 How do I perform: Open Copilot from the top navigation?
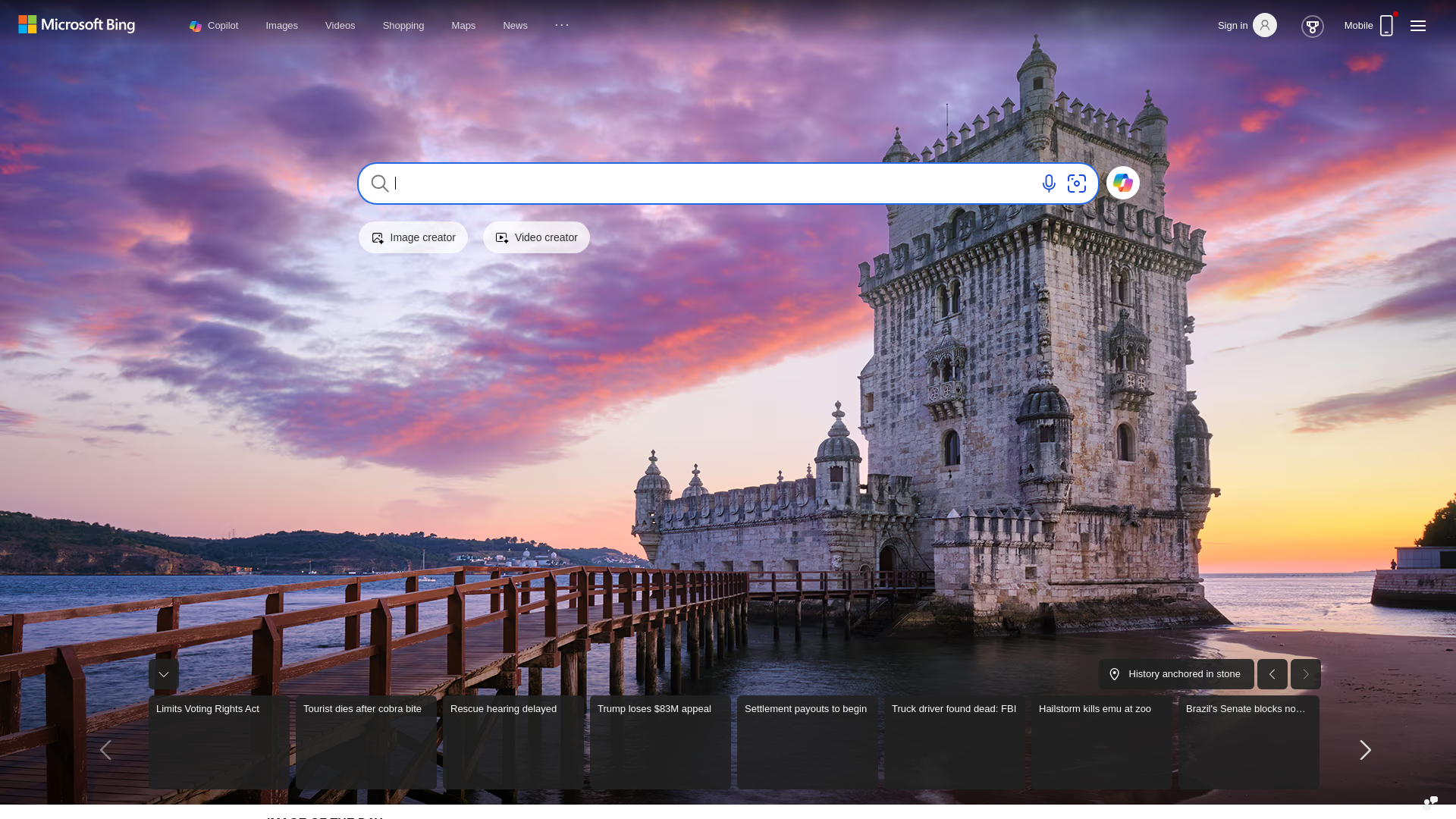[x=214, y=26]
